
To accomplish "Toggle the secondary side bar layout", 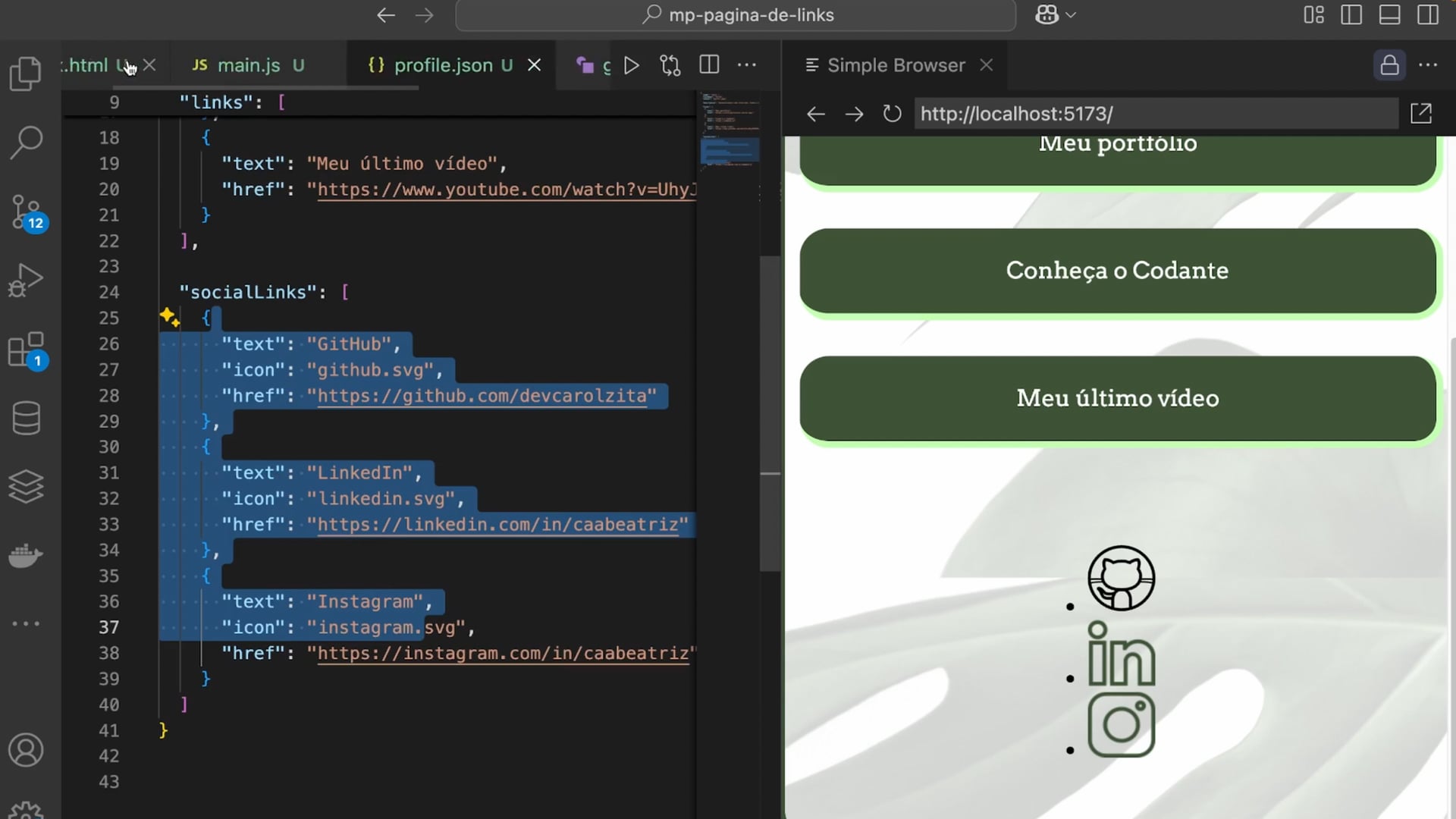I will click(1427, 15).
